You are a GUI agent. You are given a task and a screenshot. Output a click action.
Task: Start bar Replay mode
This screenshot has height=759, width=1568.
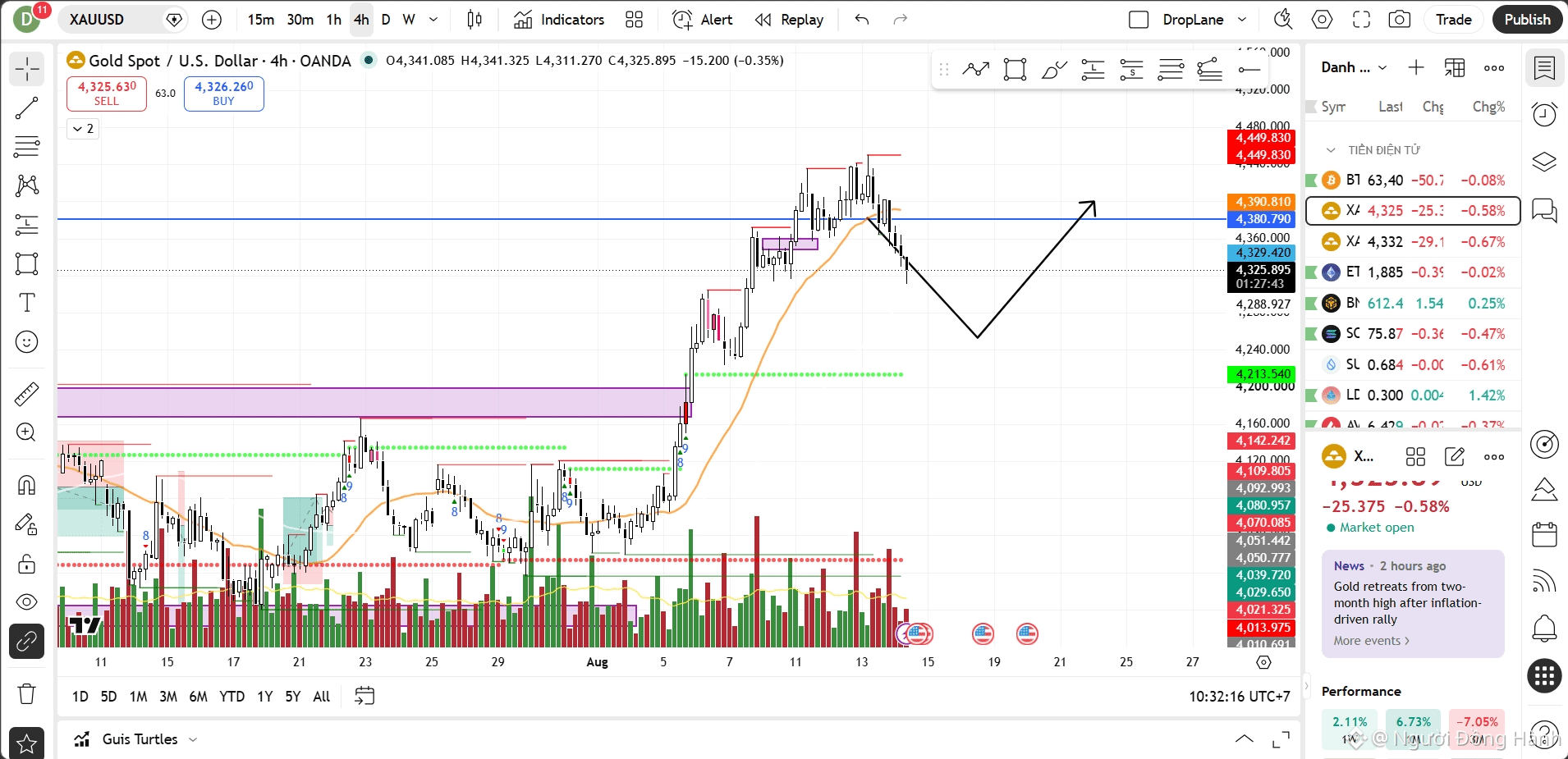(790, 20)
